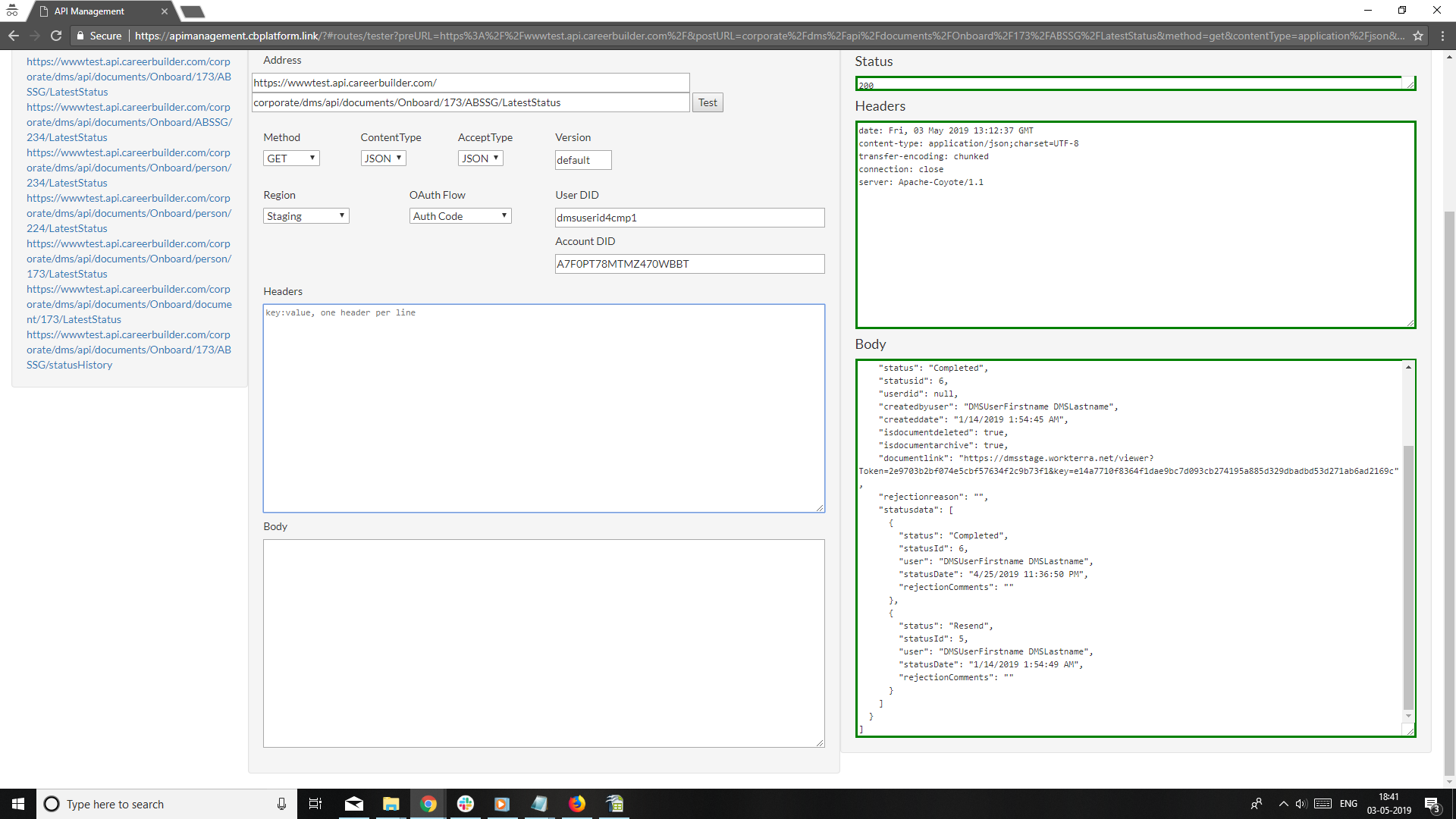Click the request Headers textarea
Screen dimensions: 1456x819
[x=544, y=409]
